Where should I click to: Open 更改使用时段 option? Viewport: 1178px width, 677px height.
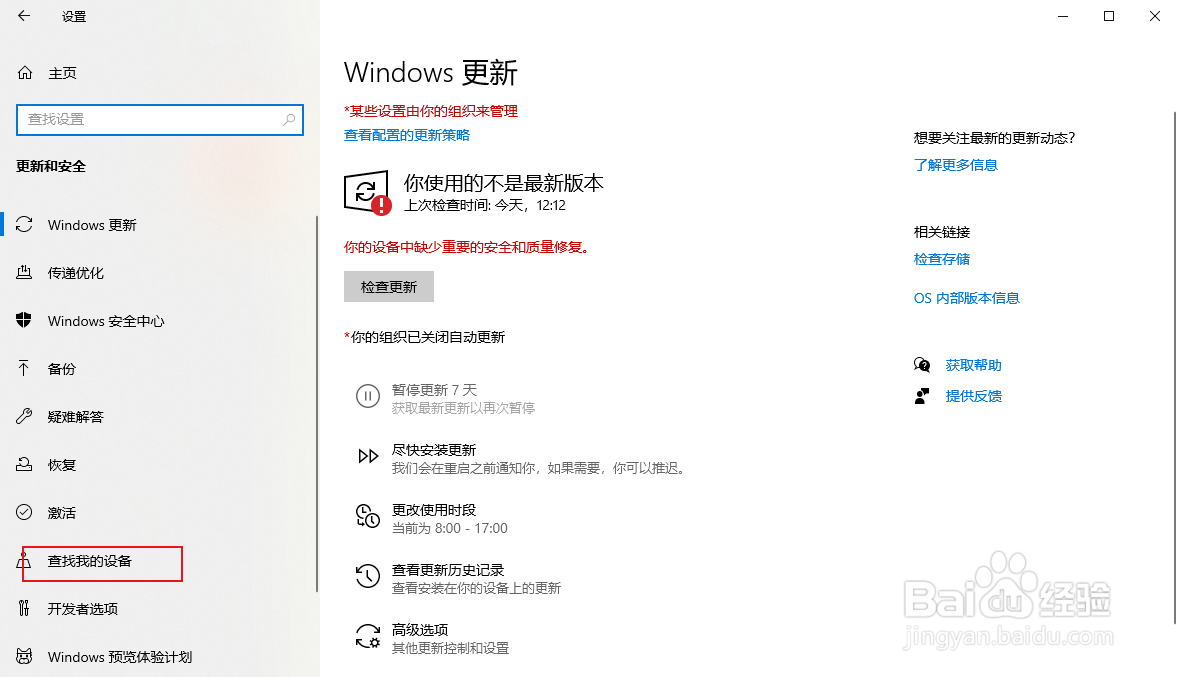(x=431, y=518)
